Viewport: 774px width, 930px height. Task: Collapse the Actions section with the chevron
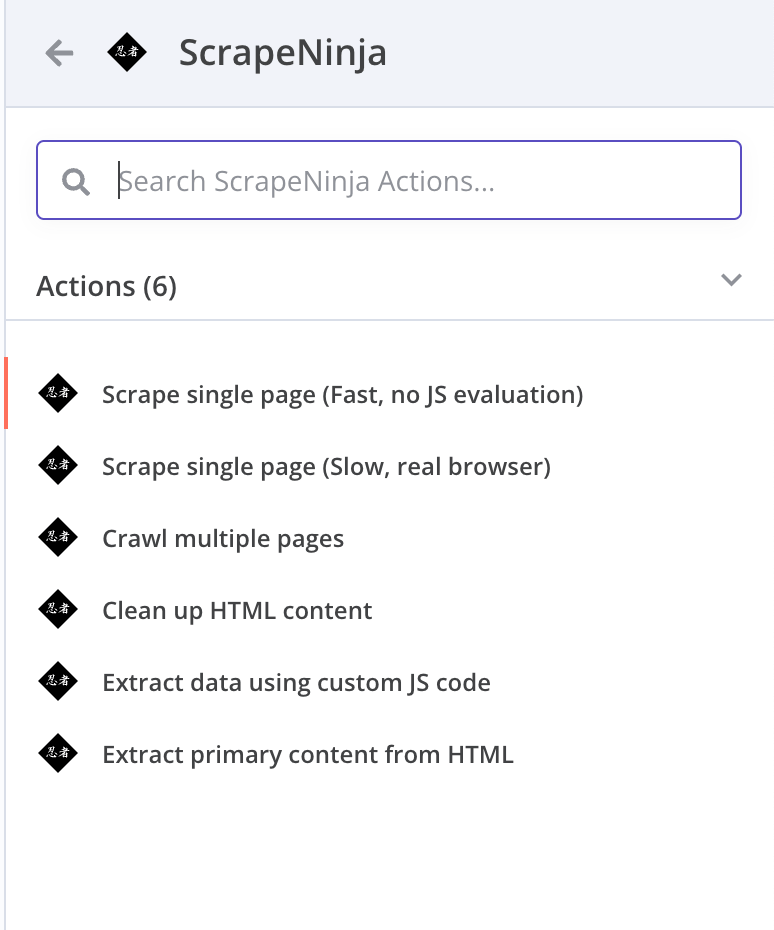pos(731,280)
